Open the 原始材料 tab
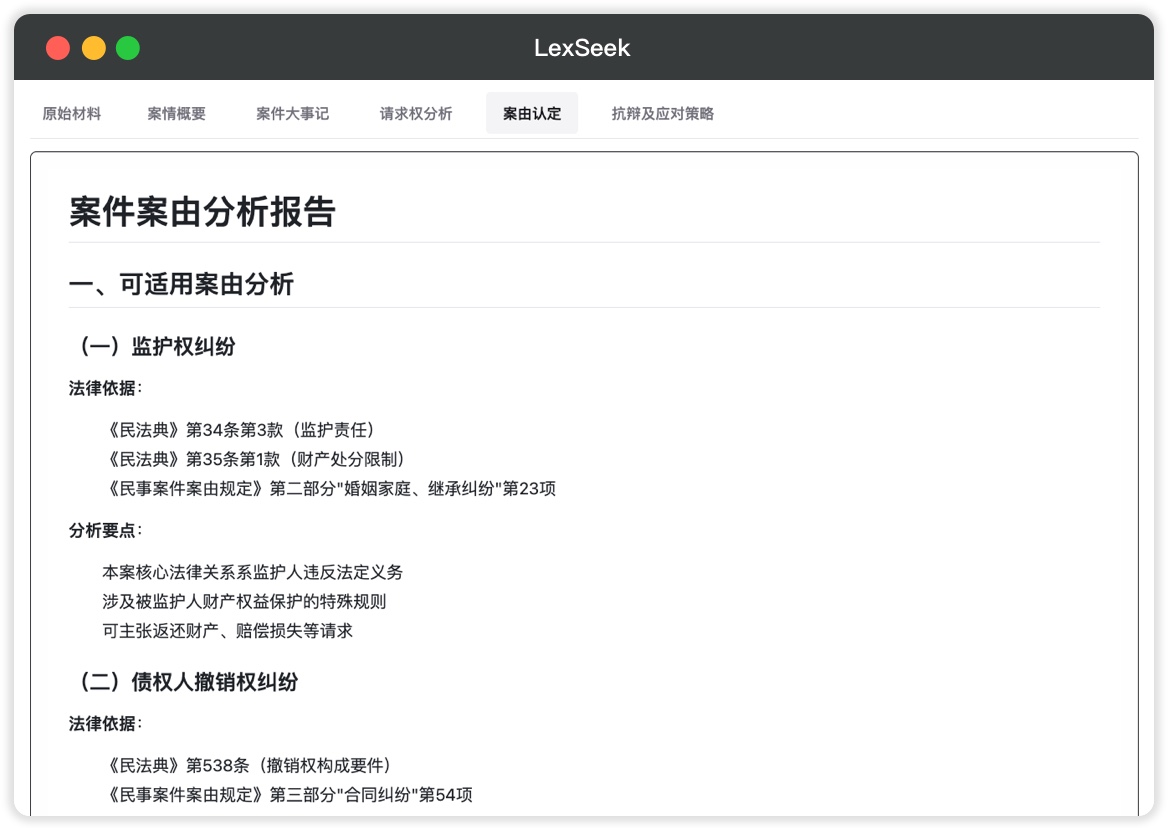 click(71, 114)
